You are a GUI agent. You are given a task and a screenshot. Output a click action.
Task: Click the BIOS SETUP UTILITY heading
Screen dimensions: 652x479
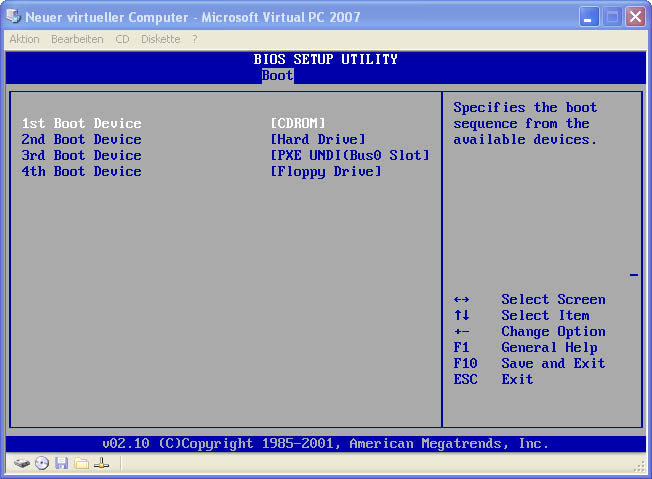point(326,59)
